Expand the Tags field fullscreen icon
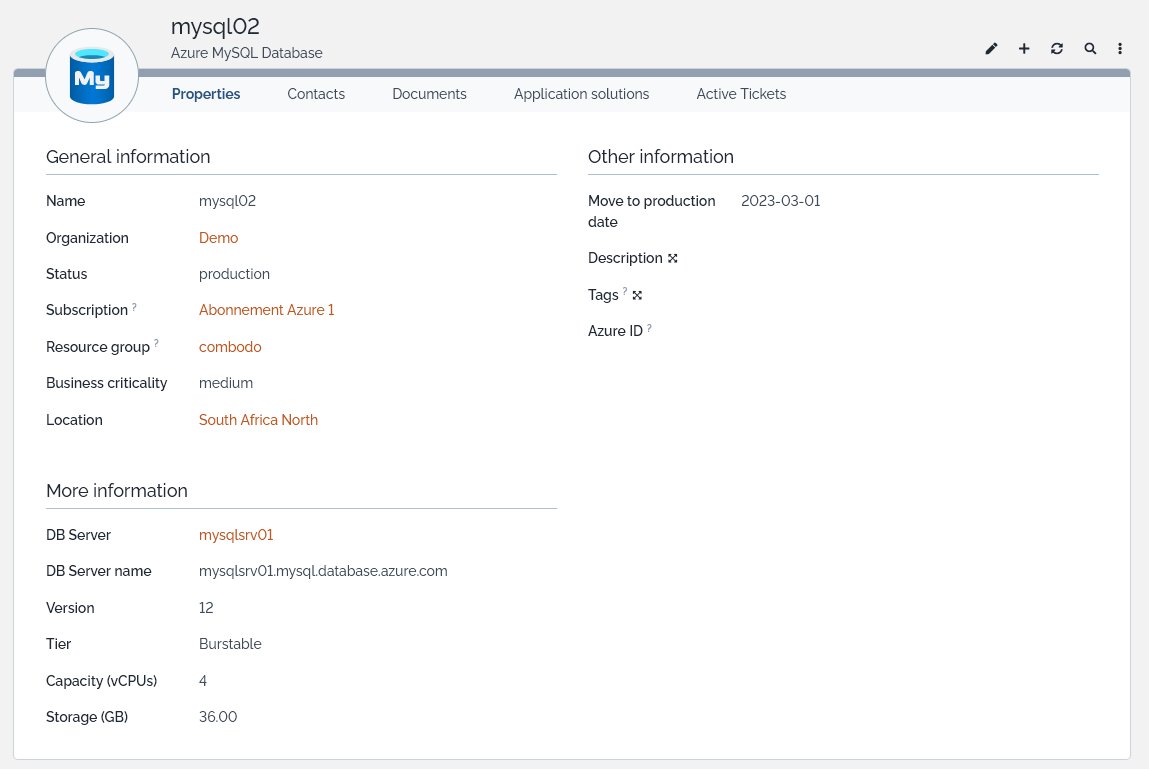This screenshot has height=769, width=1149. (x=637, y=295)
